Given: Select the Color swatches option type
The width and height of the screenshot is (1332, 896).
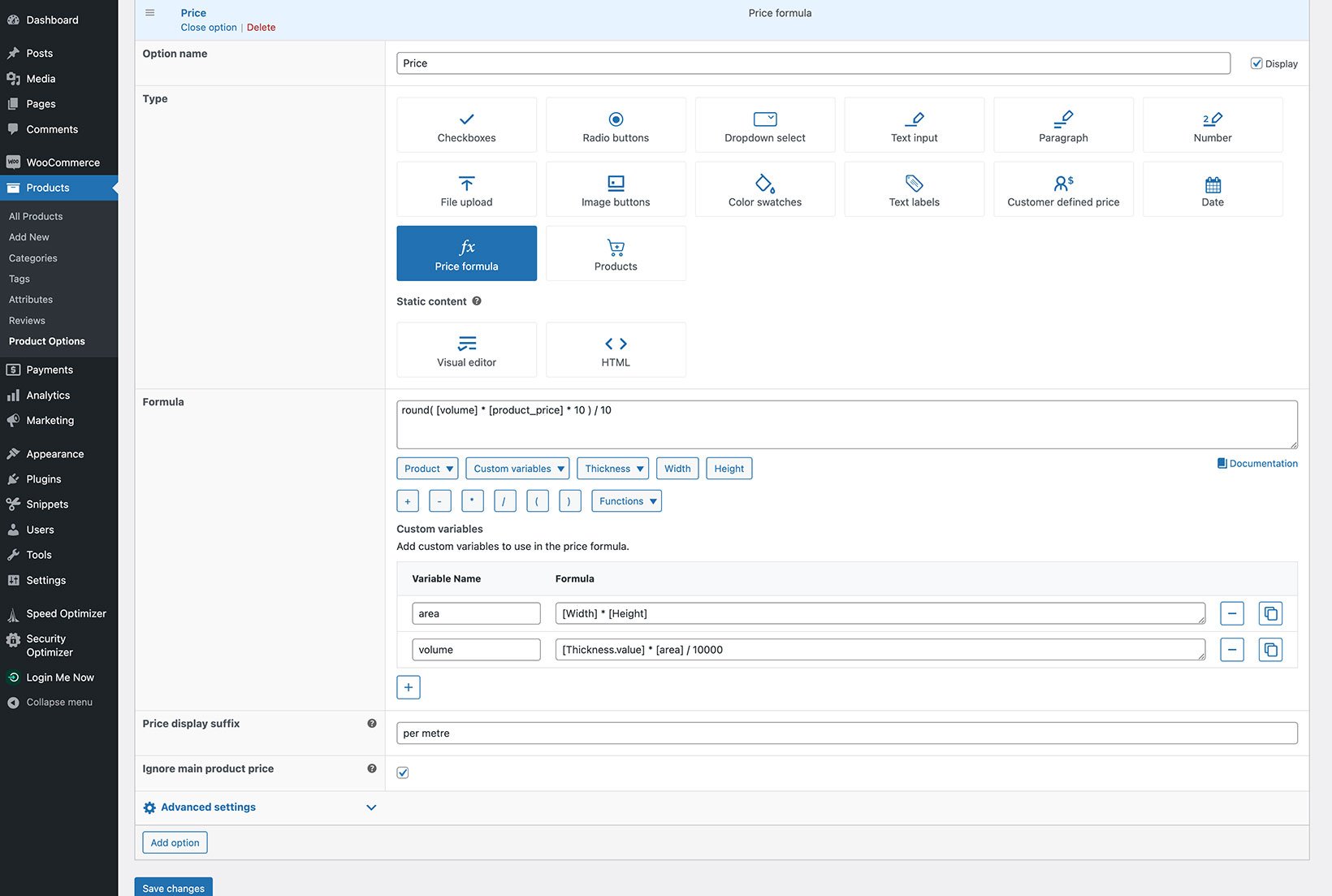Looking at the screenshot, I should click(764, 189).
